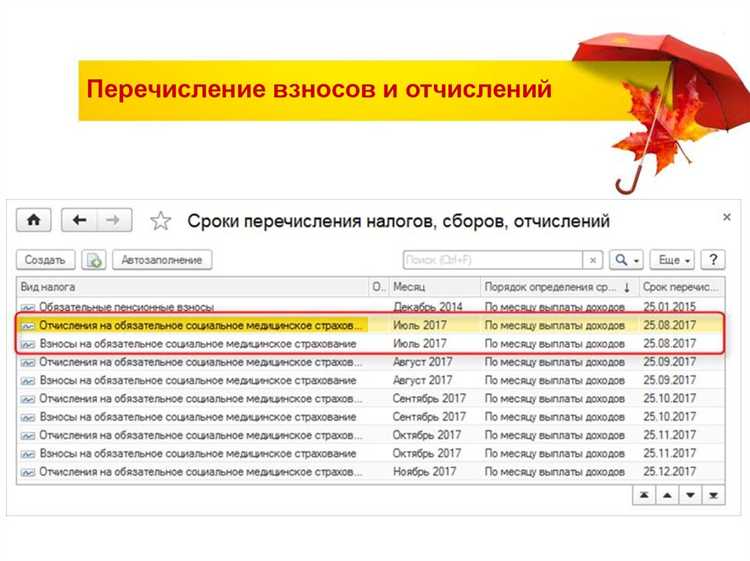Open the magnifier search dropdown

pos(626,260)
